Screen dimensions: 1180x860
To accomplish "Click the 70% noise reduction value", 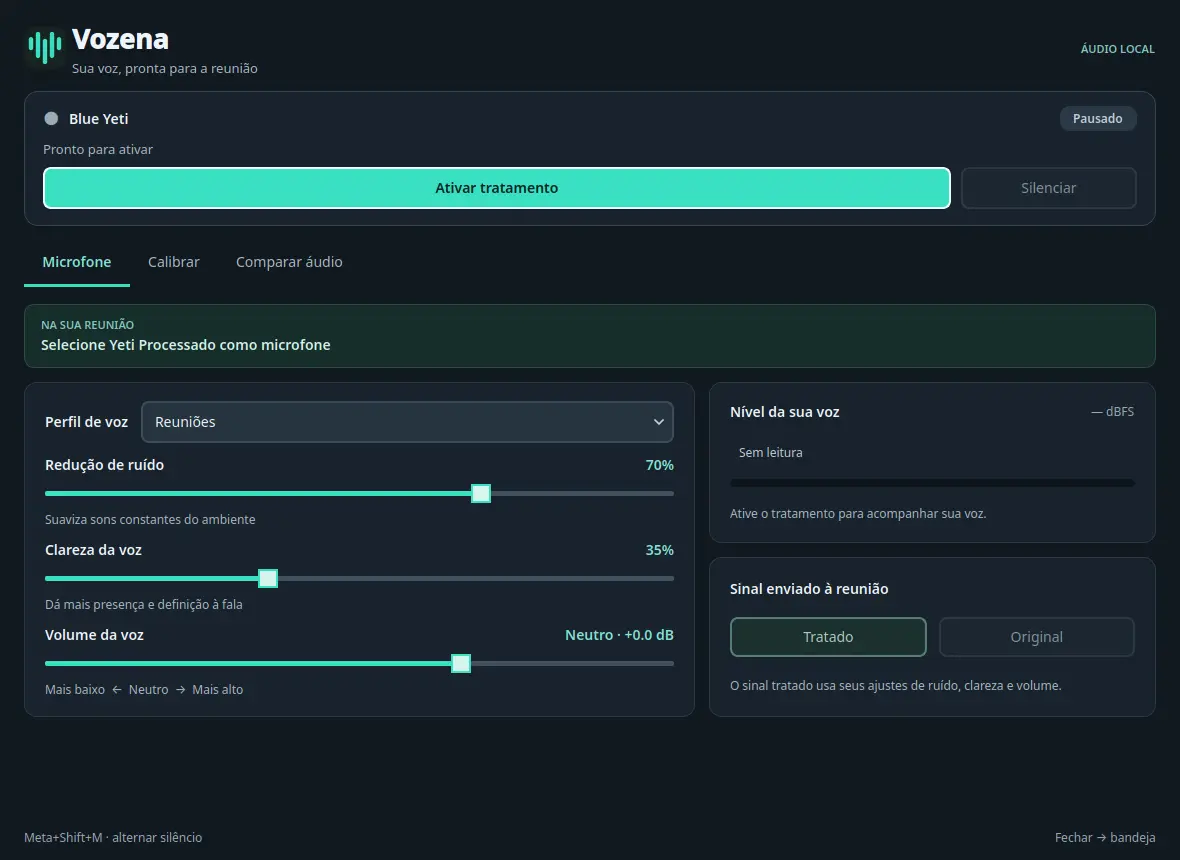I will click(x=659, y=465).
